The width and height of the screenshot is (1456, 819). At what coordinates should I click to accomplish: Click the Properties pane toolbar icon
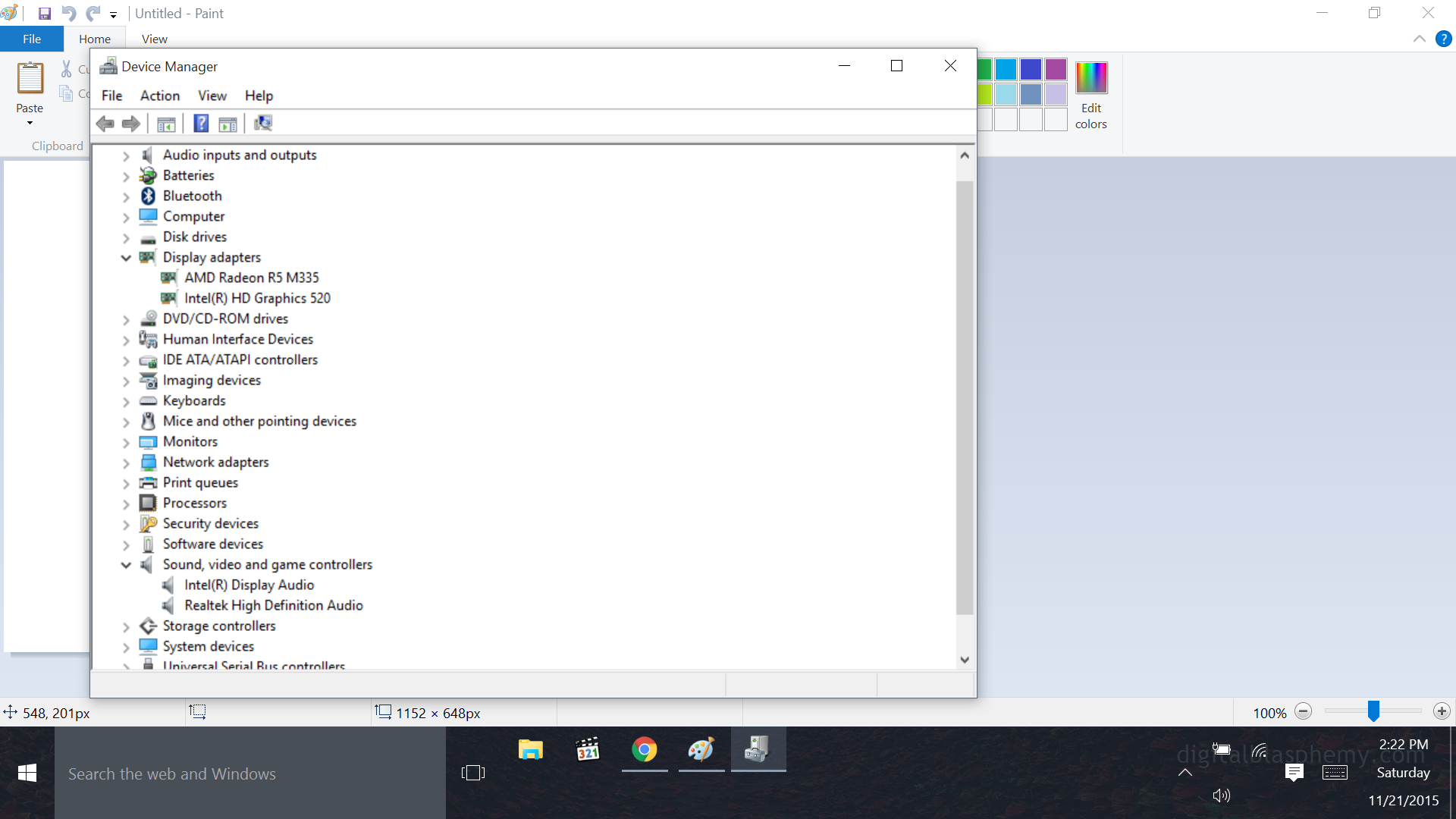[x=227, y=124]
